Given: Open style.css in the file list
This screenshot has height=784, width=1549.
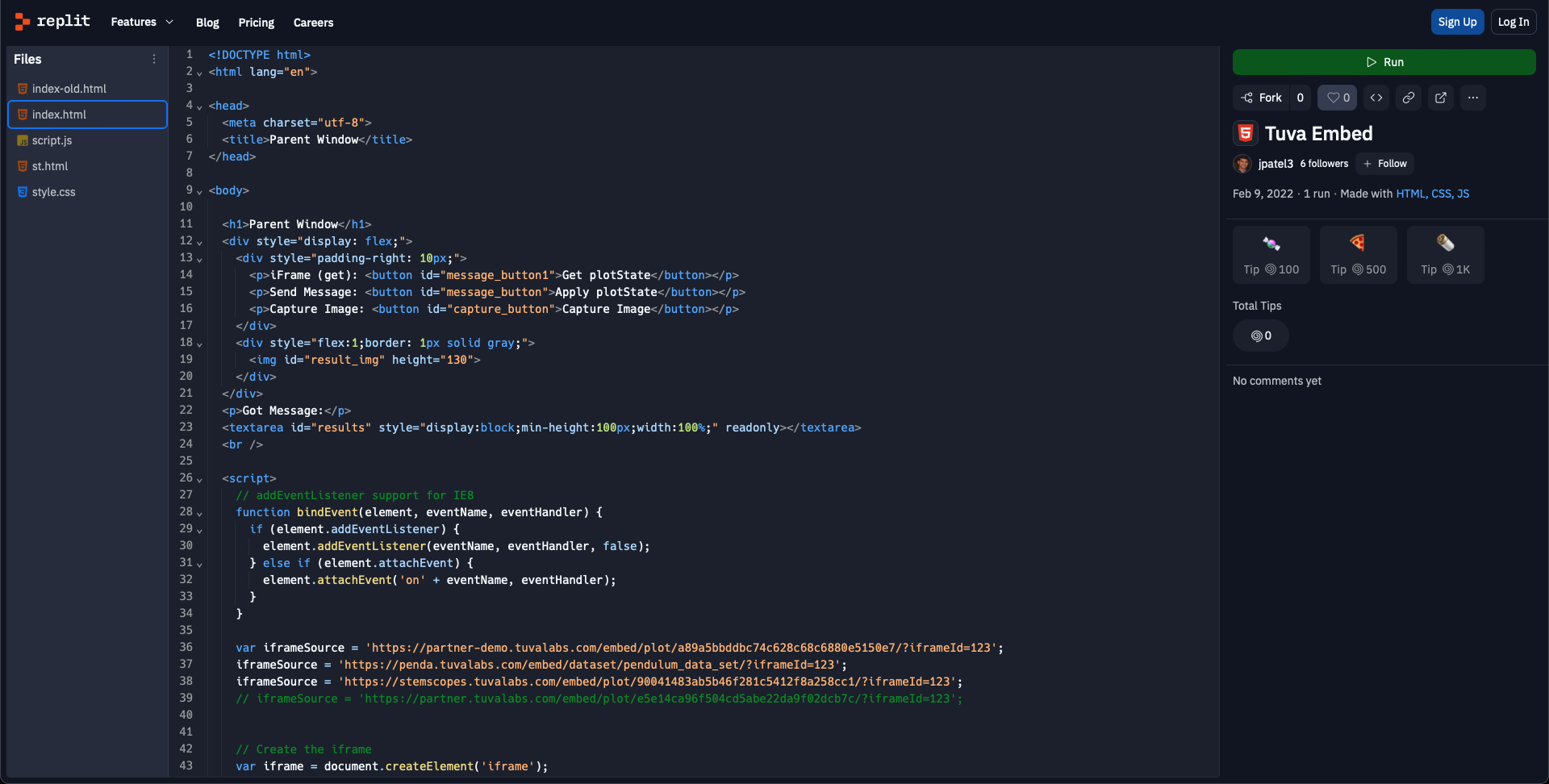Looking at the screenshot, I should [x=87, y=192].
